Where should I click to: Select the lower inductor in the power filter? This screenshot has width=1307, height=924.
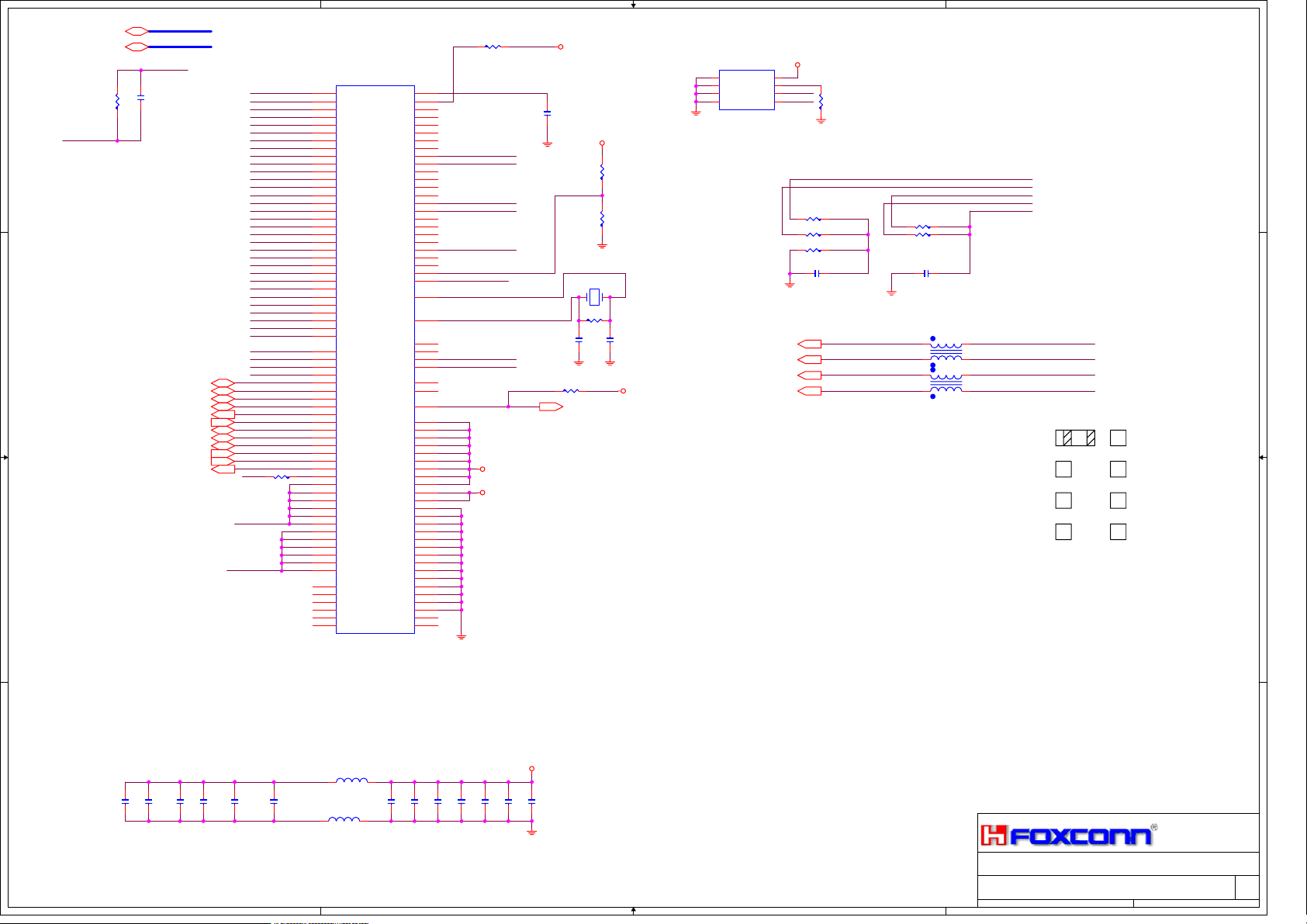pos(344,819)
